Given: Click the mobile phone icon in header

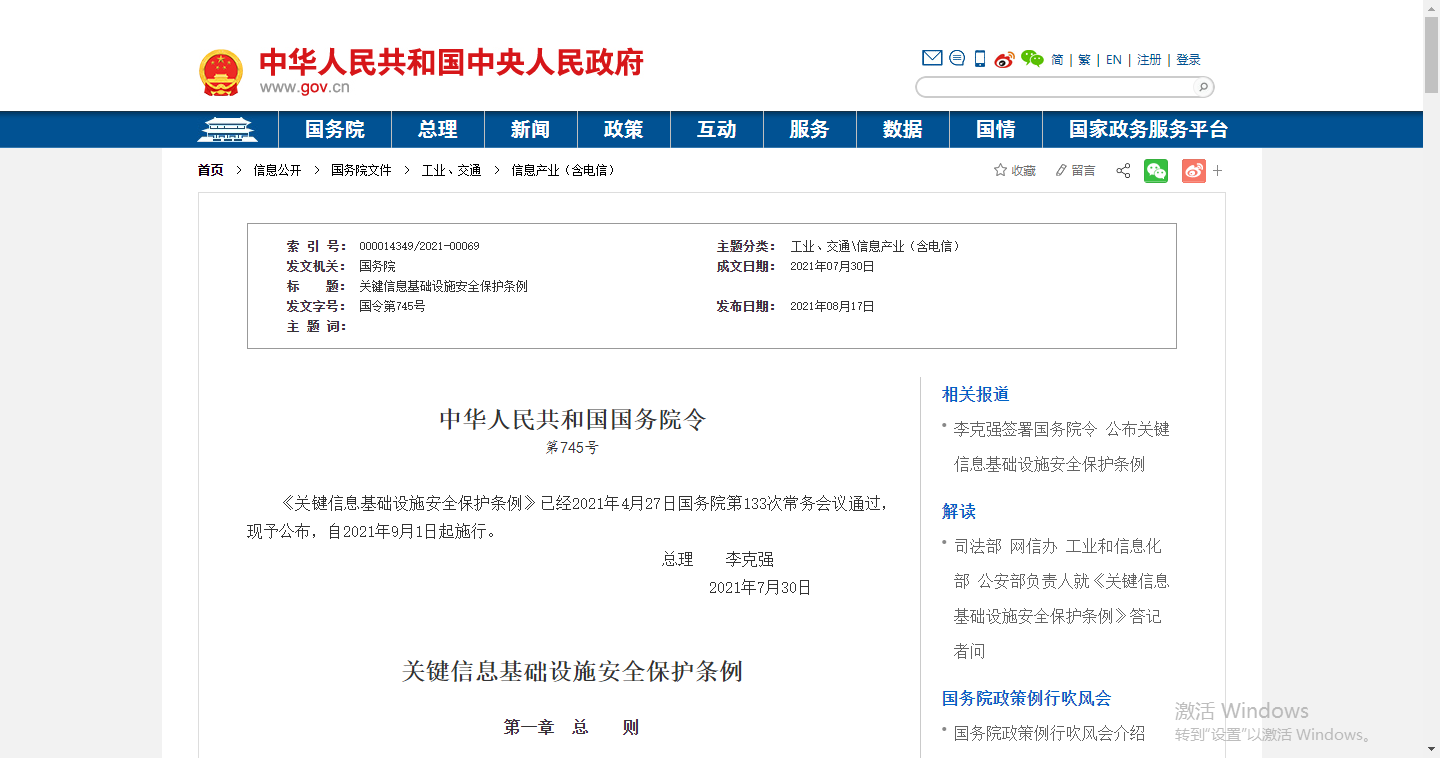Looking at the screenshot, I should coord(980,58).
